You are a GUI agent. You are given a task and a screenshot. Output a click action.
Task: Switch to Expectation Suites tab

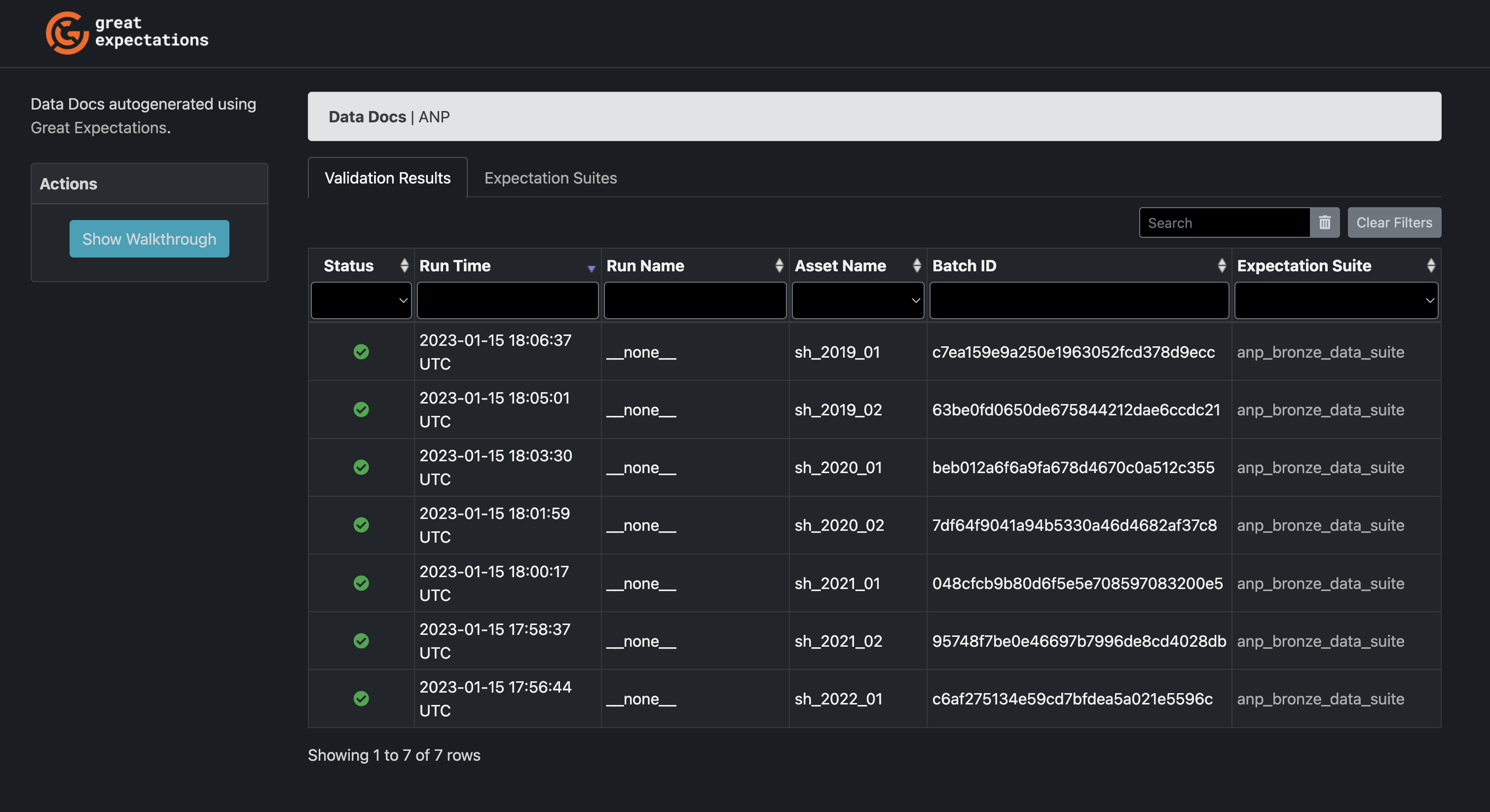pos(551,178)
